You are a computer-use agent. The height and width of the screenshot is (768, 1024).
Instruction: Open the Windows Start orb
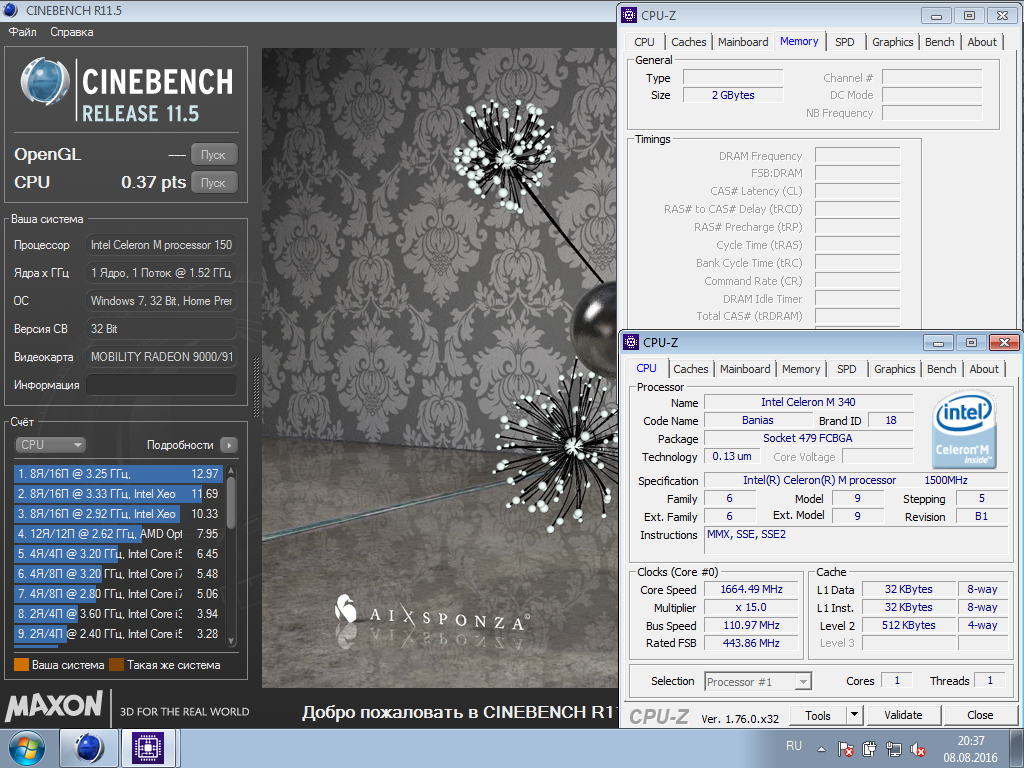(27, 748)
